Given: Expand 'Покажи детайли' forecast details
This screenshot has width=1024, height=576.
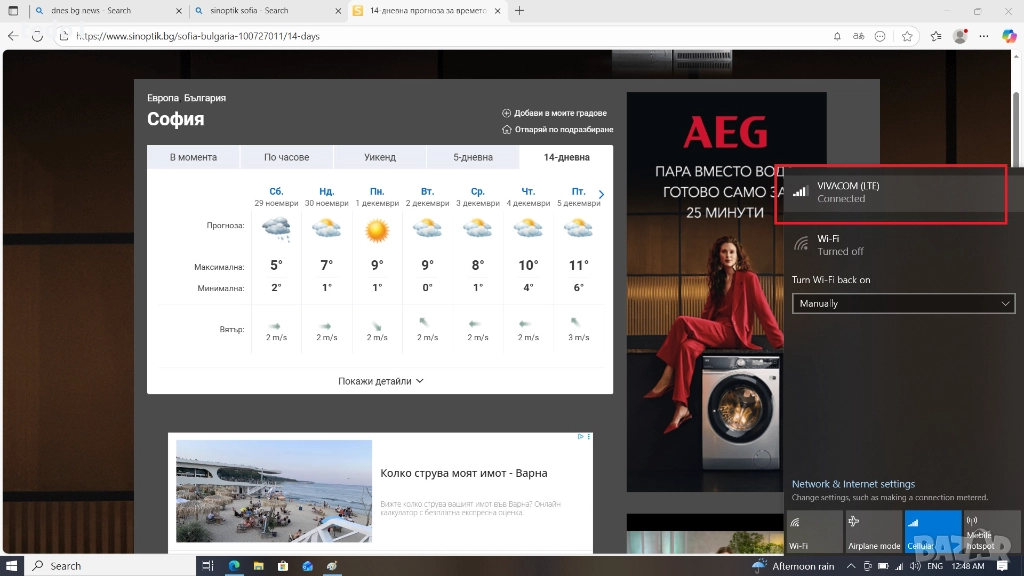Looking at the screenshot, I should pos(381,381).
